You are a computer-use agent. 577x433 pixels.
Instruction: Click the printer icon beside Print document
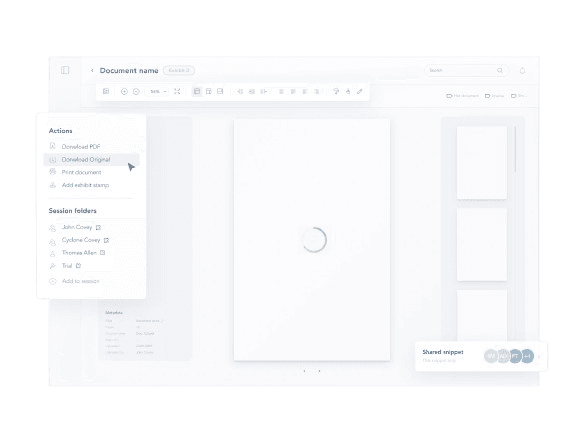[x=53, y=172]
